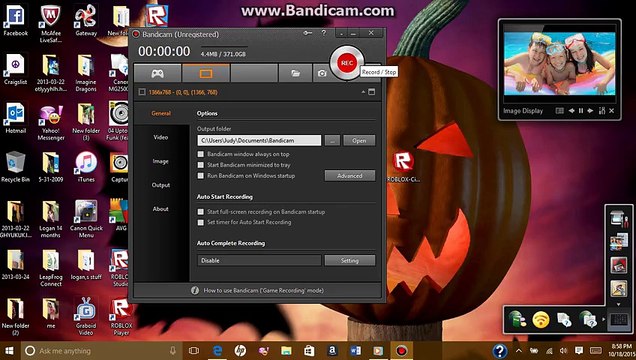The height and width of the screenshot is (360, 636).
Task: Open Yahoo! Messenger desktop shortcut
Action: (51, 122)
